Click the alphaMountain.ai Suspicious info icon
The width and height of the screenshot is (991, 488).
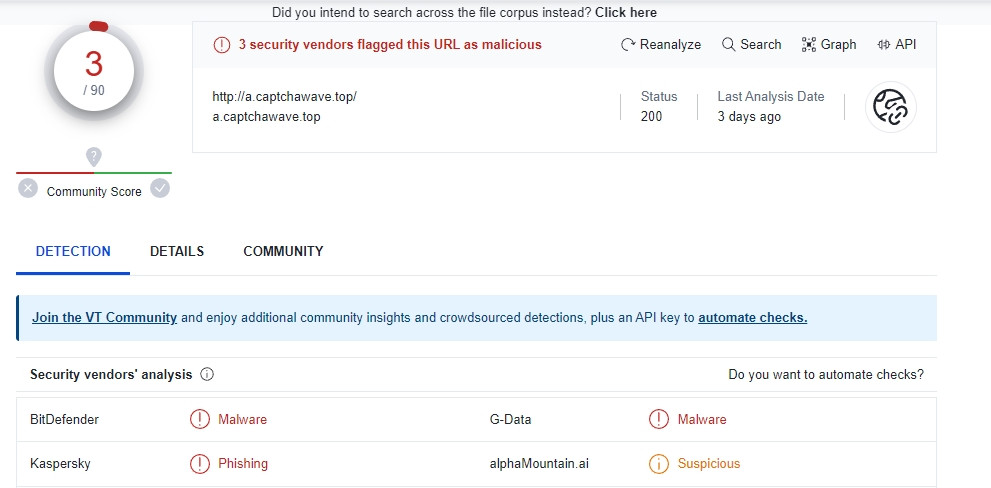(x=659, y=464)
